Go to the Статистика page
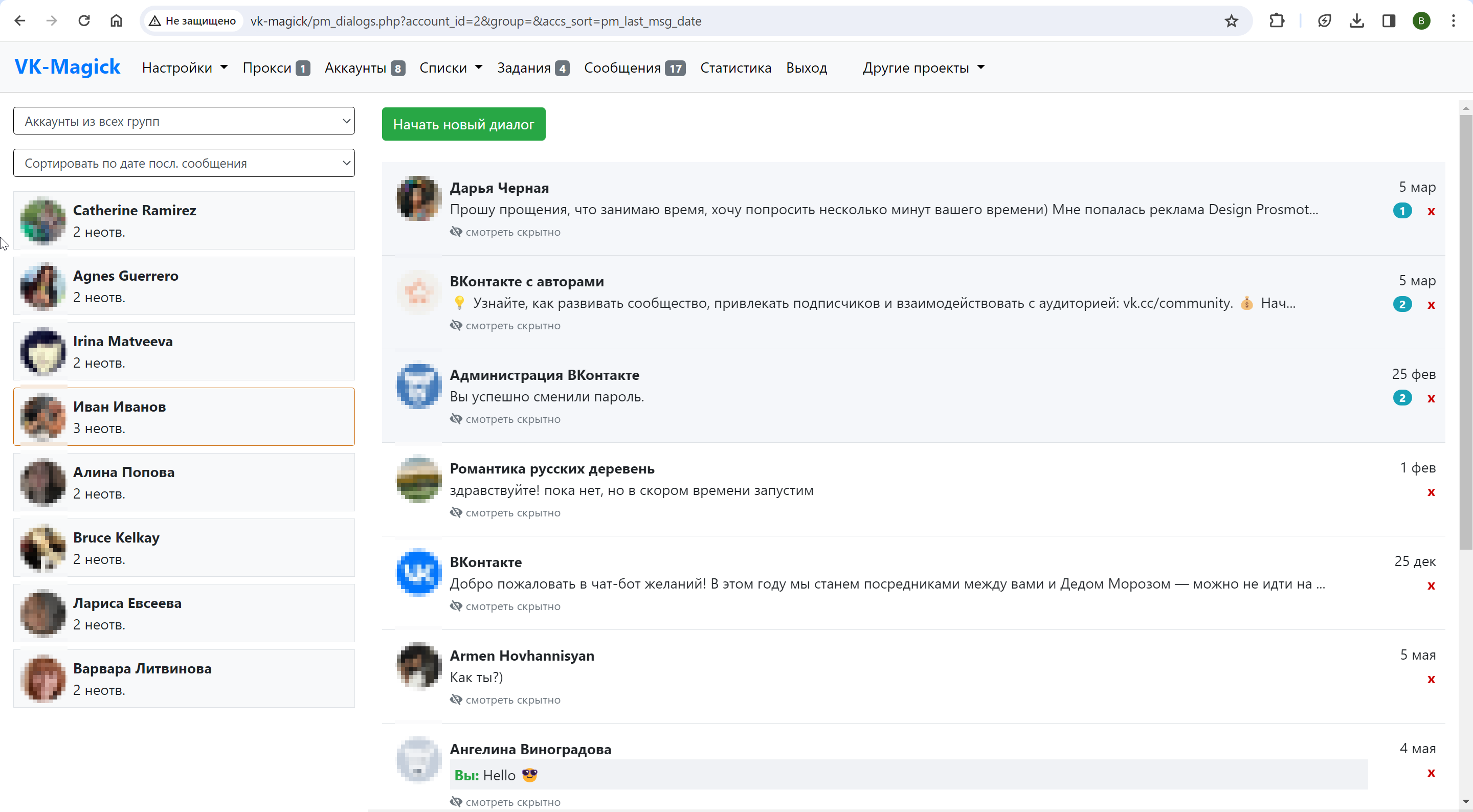The width and height of the screenshot is (1473, 812). 735,68
